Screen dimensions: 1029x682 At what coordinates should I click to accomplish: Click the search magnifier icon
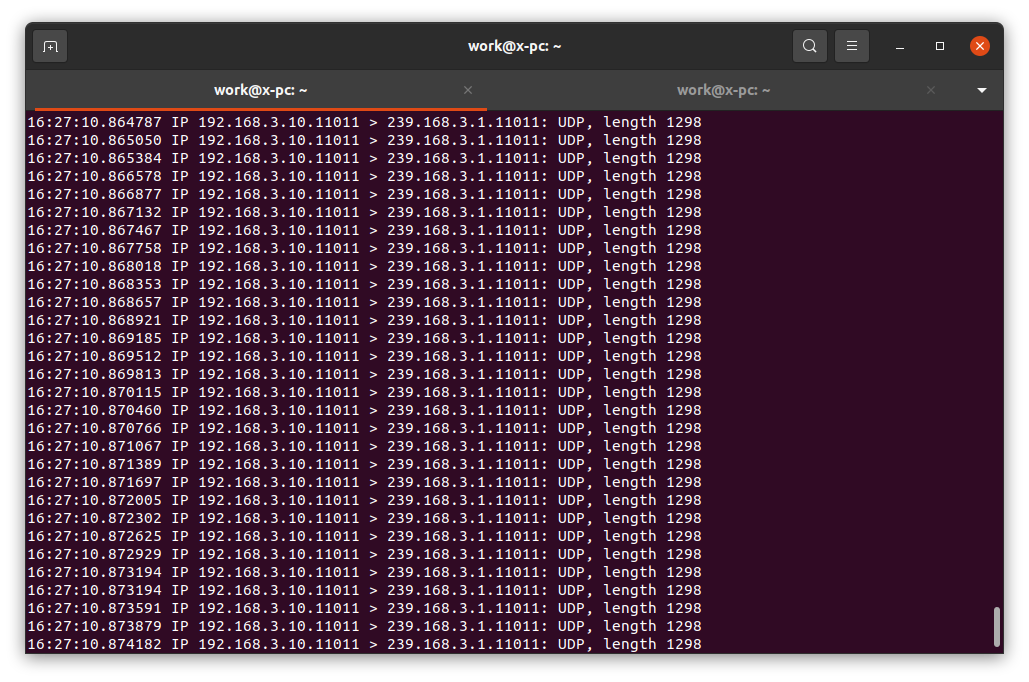(x=809, y=46)
